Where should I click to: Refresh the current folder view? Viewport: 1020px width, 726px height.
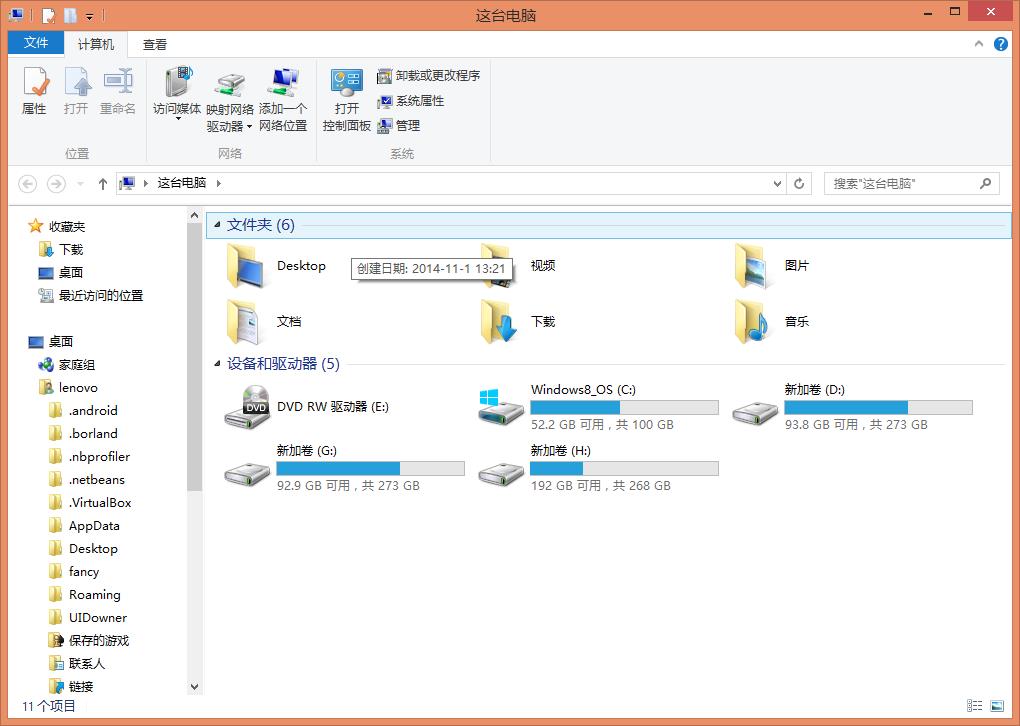point(798,183)
